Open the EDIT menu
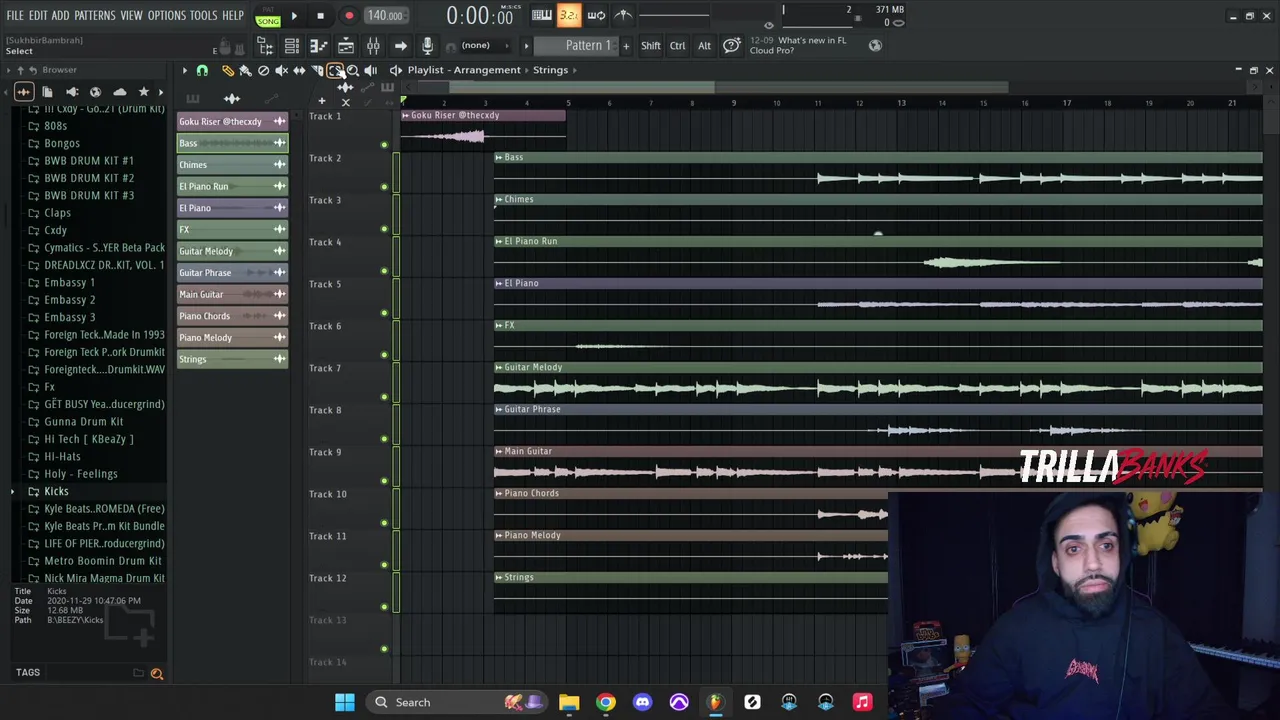 click(38, 16)
